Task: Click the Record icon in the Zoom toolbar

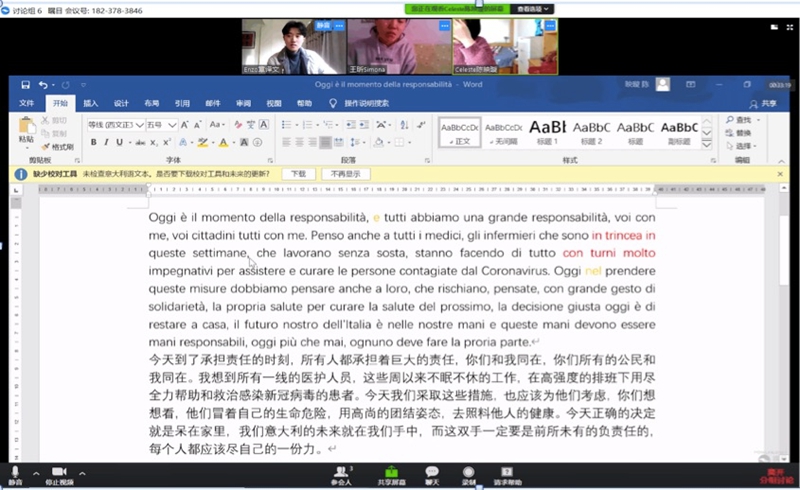Action: (468, 473)
